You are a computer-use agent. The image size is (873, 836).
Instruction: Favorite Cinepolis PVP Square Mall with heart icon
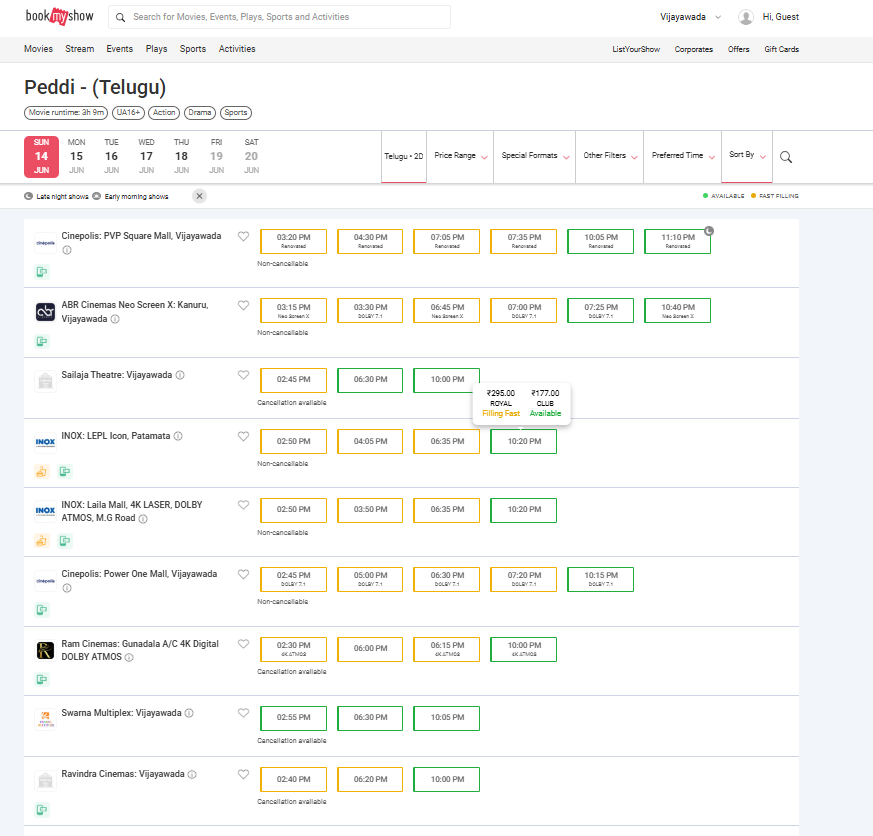point(243,236)
